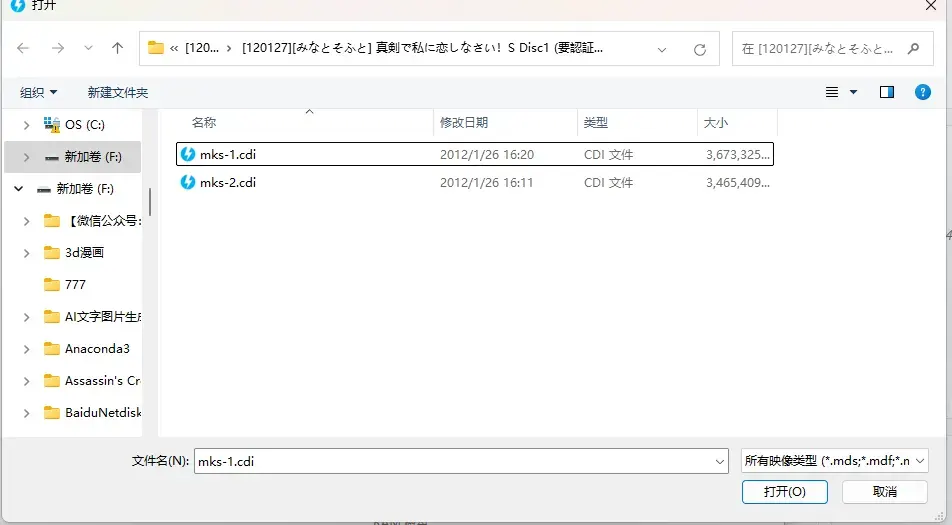Click the 取消 button

point(885,492)
